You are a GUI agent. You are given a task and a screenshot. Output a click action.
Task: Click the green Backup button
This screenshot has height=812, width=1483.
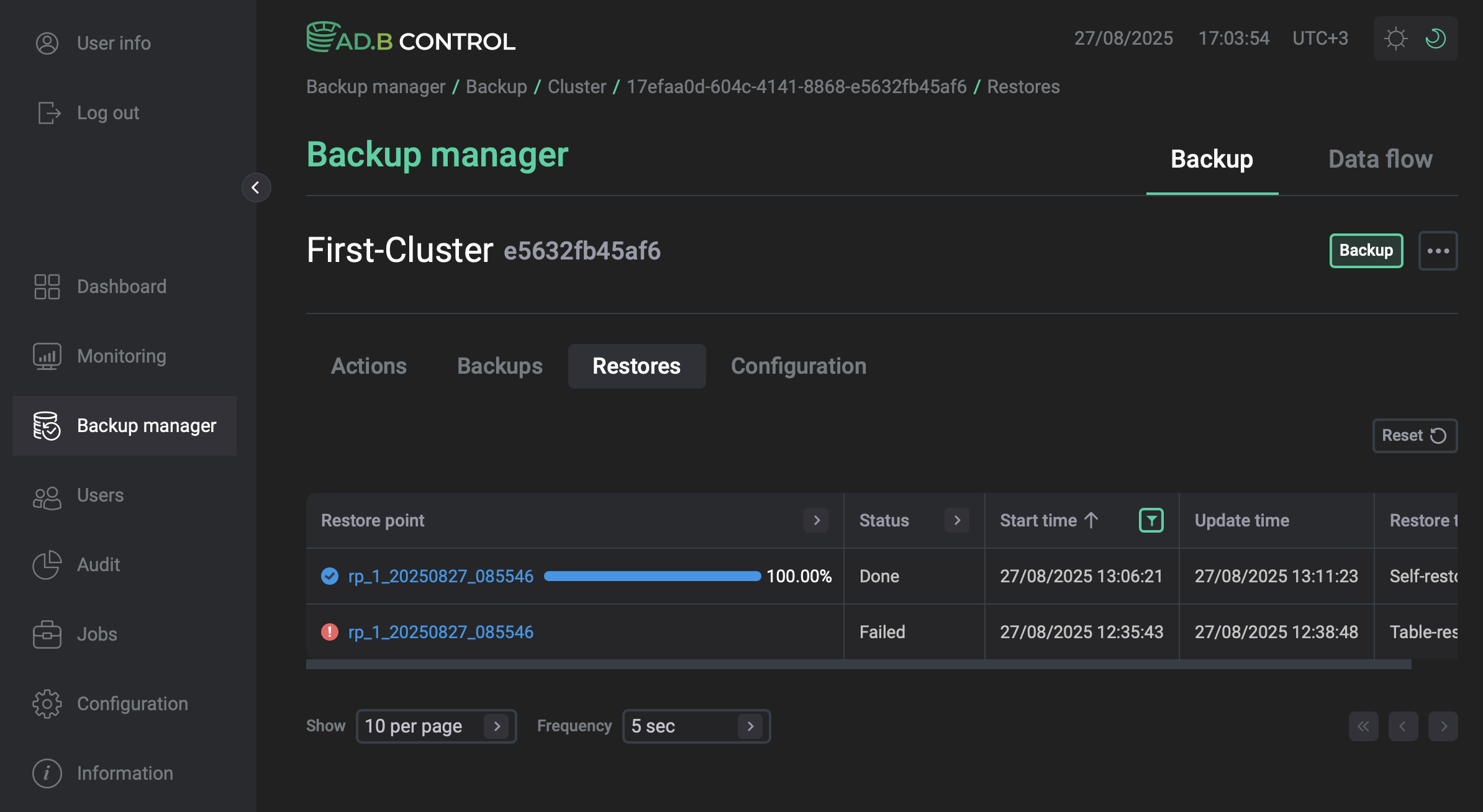pos(1366,251)
